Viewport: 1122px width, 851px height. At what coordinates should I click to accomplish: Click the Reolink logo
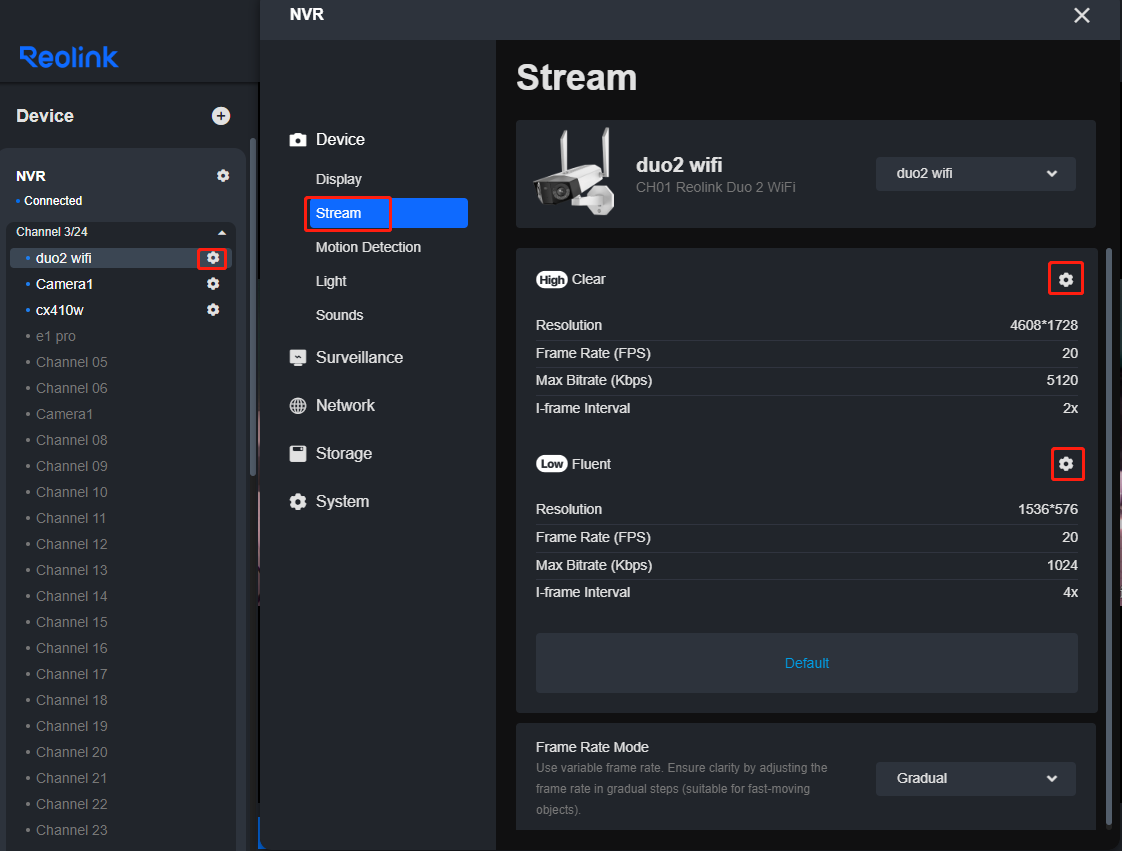point(69,57)
